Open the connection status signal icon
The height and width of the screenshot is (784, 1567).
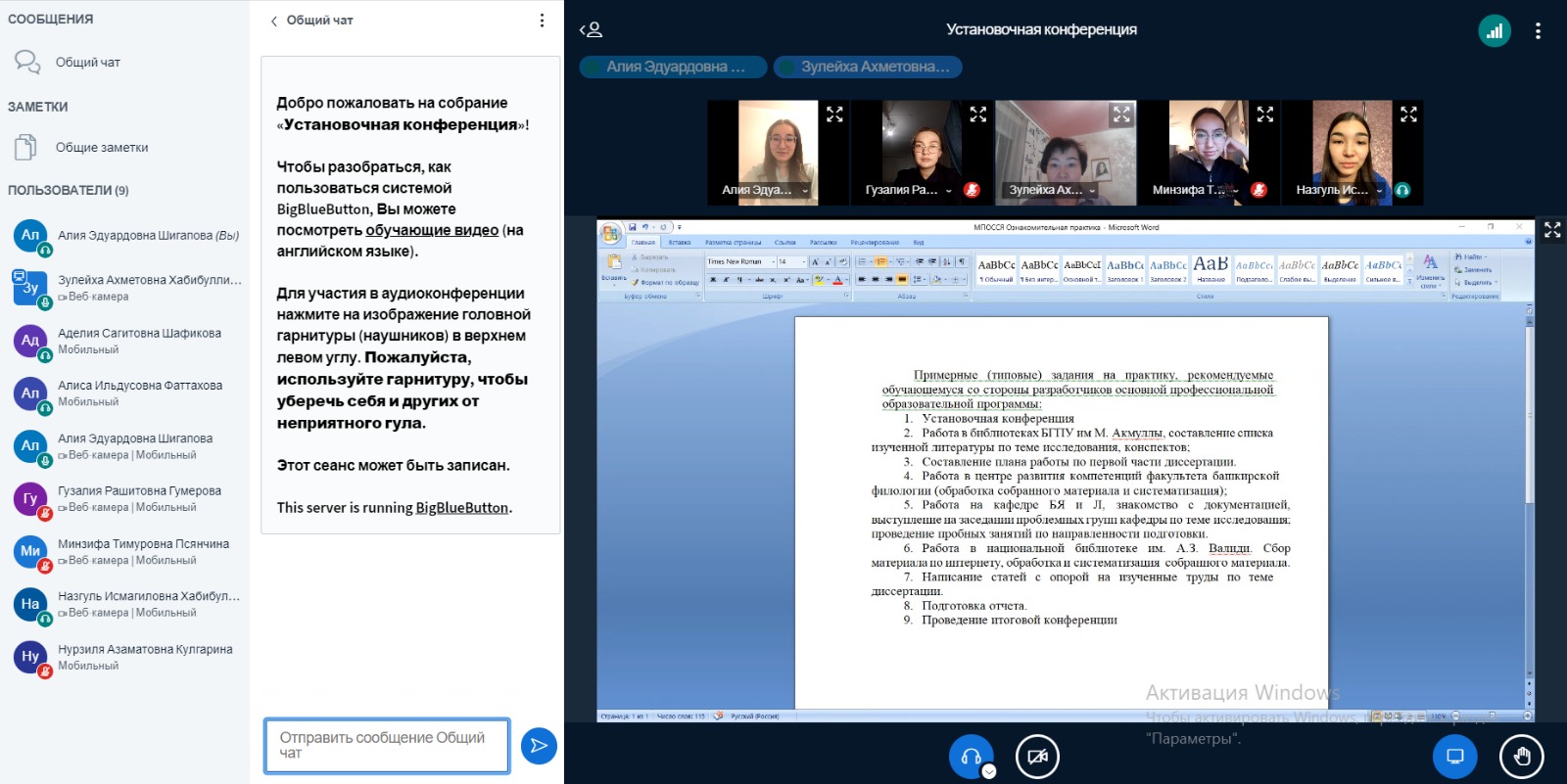1495,30
